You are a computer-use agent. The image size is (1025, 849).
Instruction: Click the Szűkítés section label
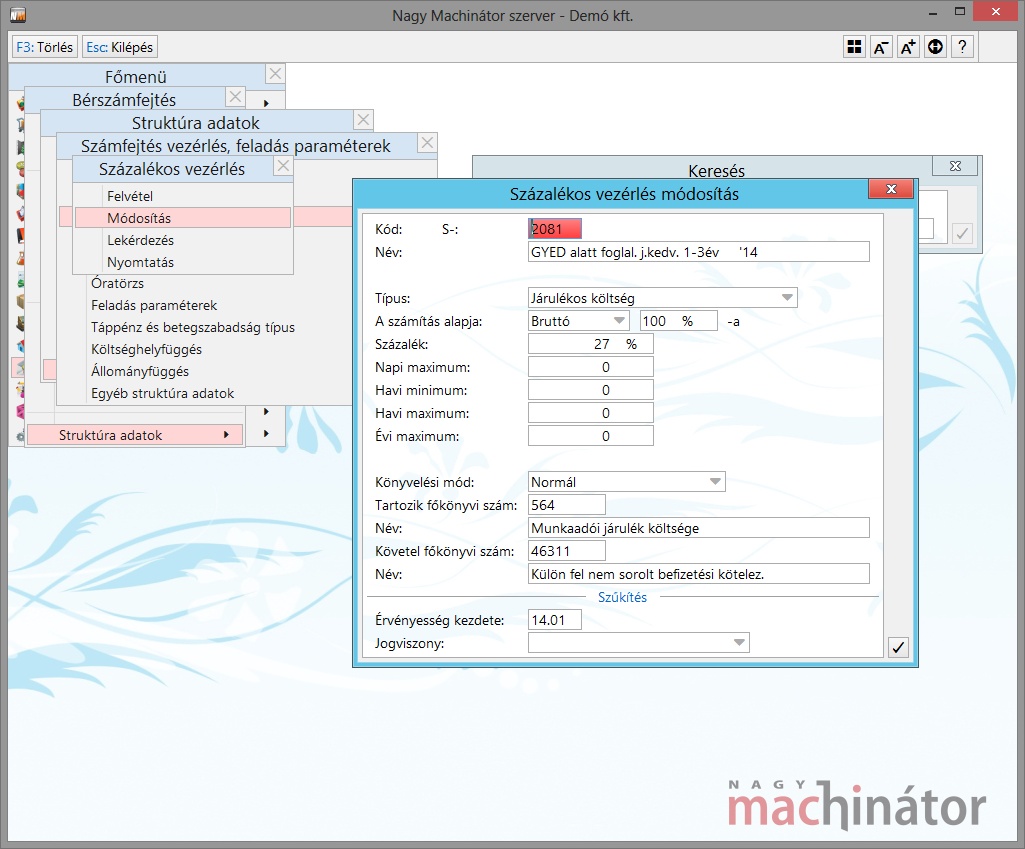[622, 597]
